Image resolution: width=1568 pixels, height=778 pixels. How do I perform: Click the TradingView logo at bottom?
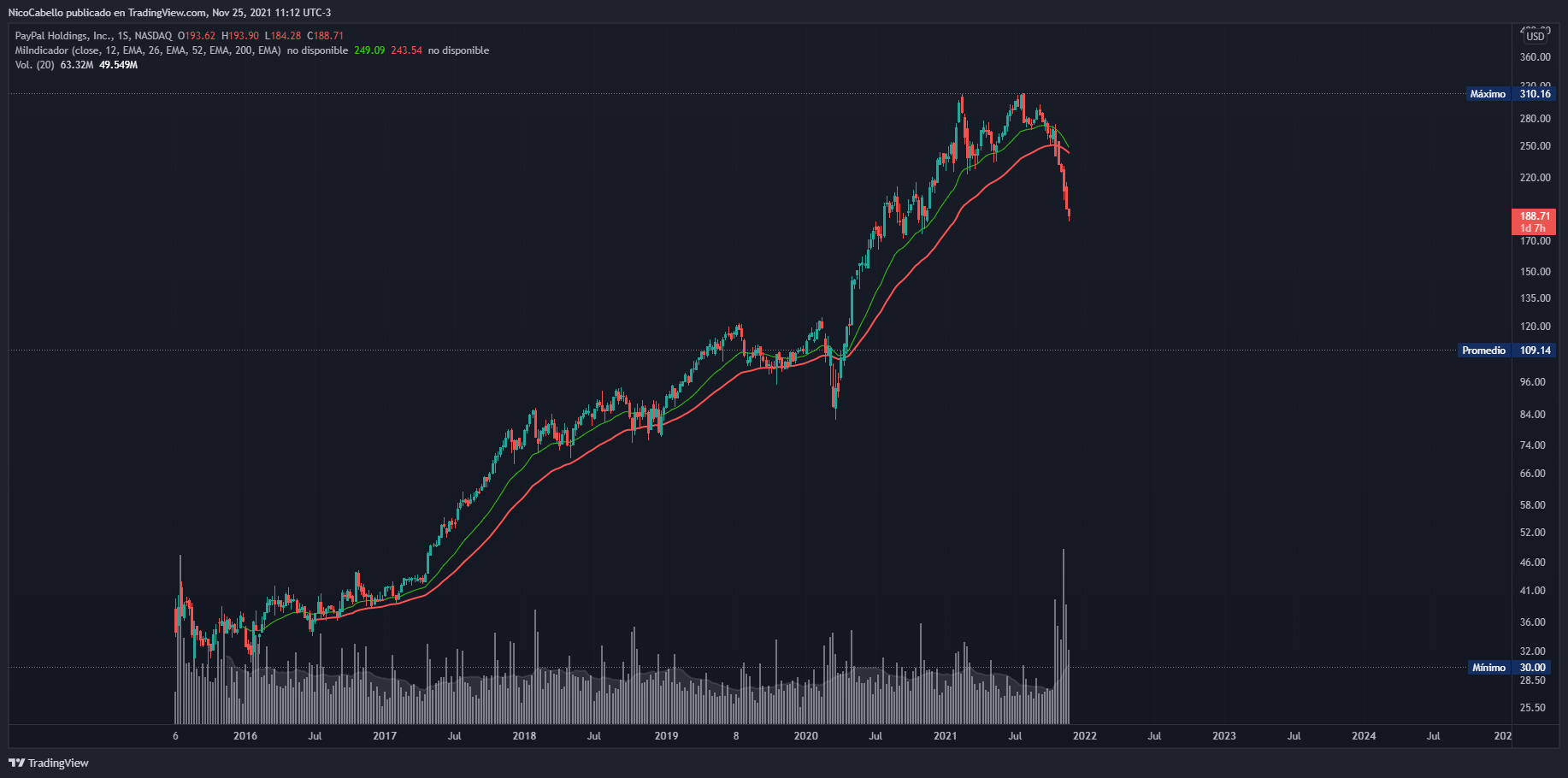tap(49, 763)
